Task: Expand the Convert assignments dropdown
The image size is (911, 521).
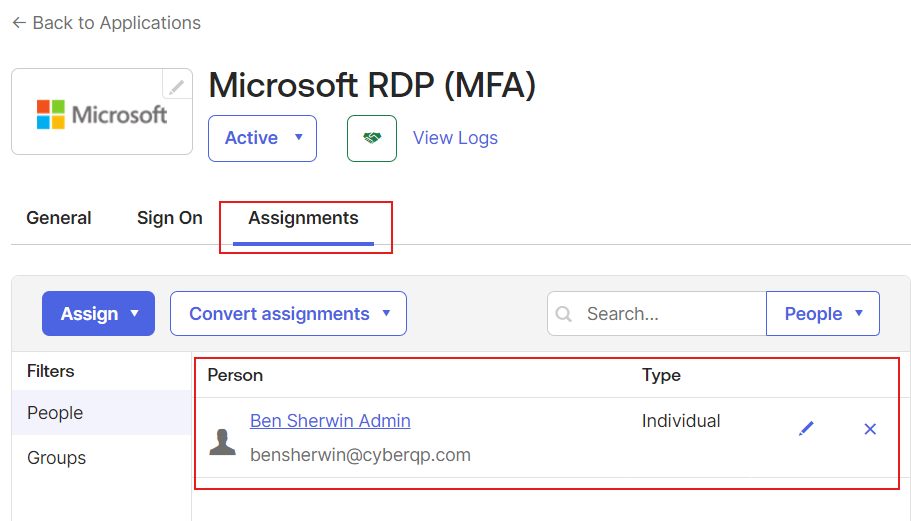Action: click(x=288, y=314)
